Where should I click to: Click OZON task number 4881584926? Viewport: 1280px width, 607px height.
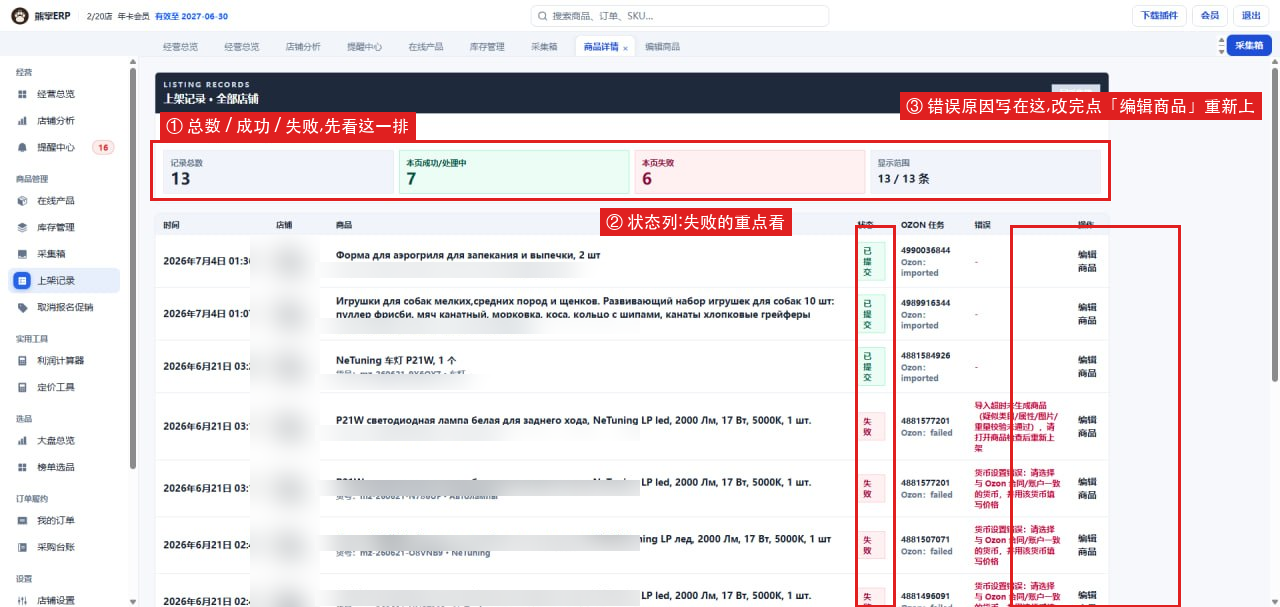pyautogui.click(x=926, y=356)
